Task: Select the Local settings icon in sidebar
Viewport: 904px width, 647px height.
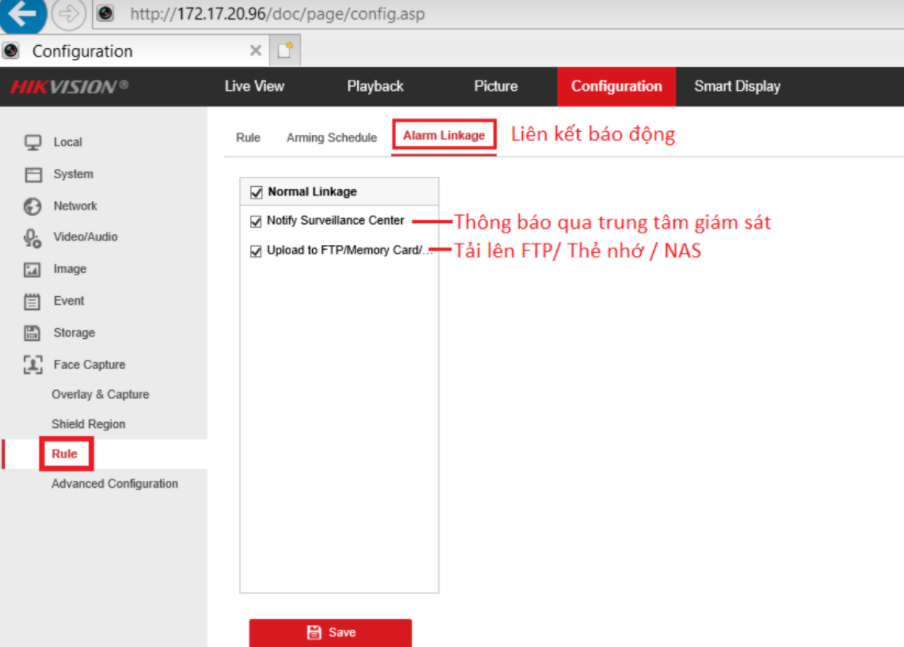Action: coord(33,142)
